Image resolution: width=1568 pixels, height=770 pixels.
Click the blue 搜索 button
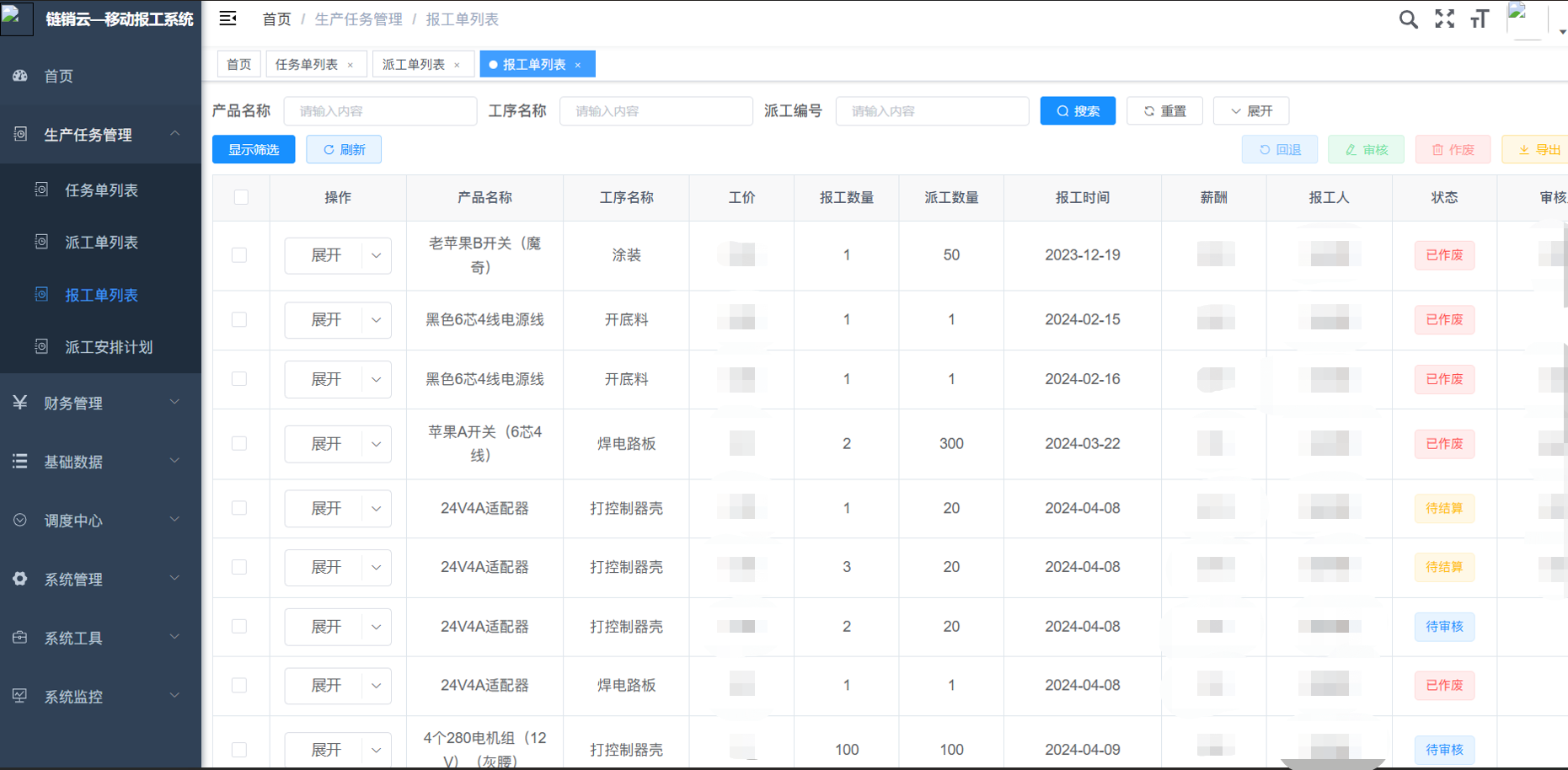pos(1078,111)
